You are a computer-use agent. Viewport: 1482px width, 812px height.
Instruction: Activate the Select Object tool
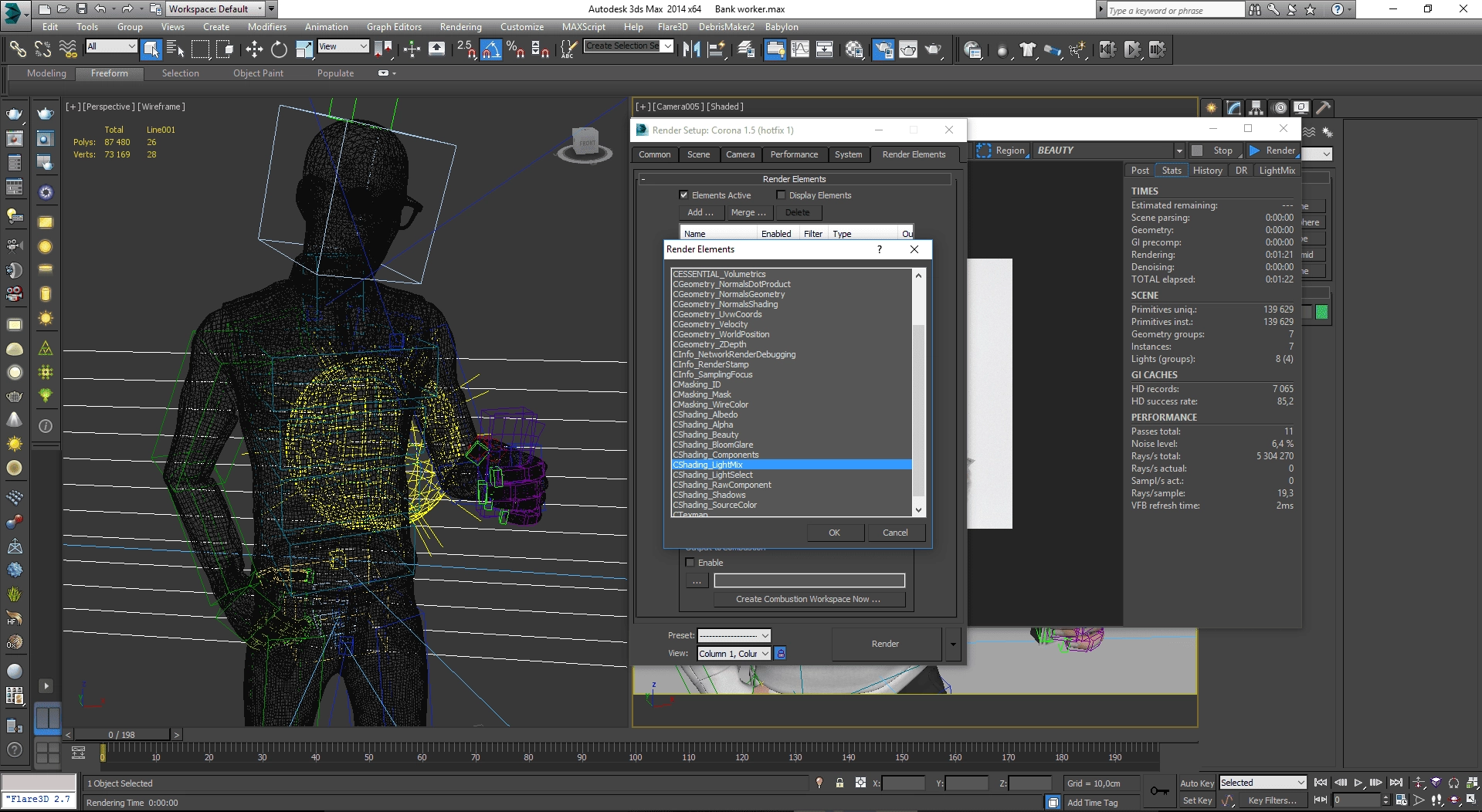pos(151,49)
